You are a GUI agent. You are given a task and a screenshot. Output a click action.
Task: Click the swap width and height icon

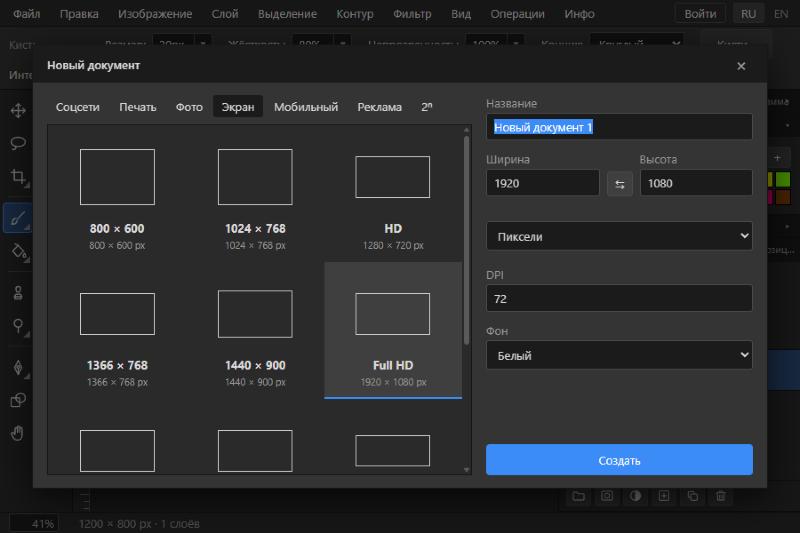point(619,184)
